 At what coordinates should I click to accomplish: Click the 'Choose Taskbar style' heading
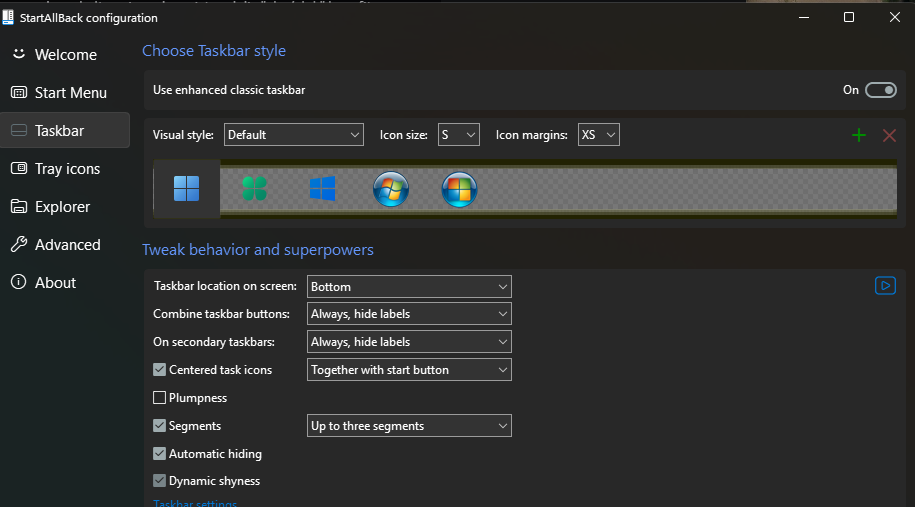pos(214,51)
